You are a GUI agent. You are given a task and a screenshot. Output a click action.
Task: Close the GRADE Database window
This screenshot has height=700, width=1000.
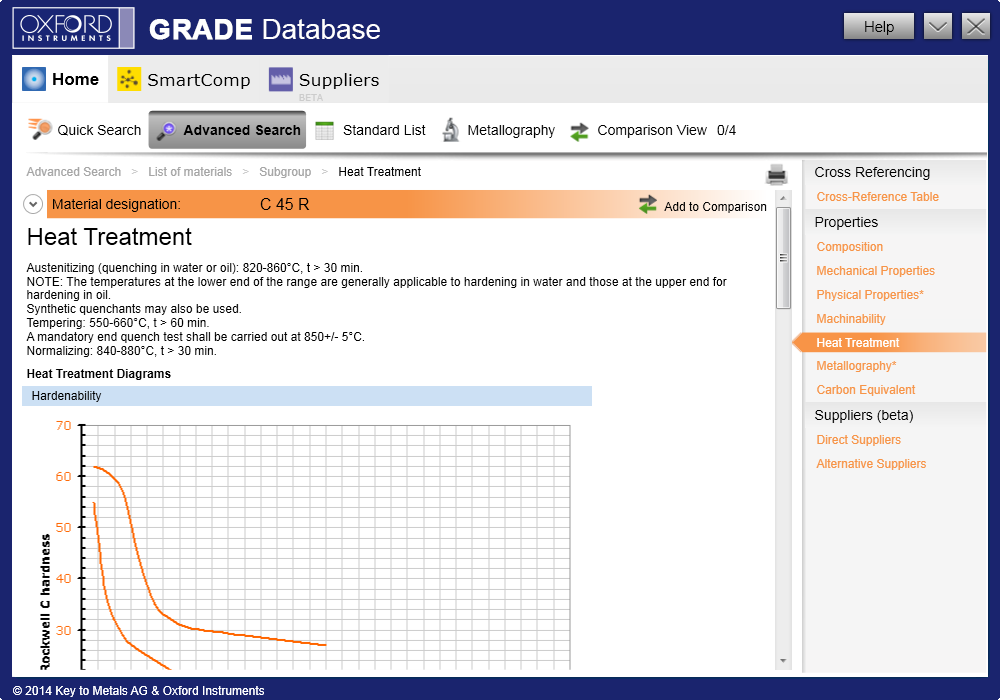pyautogui.click(x=975, y=27)
